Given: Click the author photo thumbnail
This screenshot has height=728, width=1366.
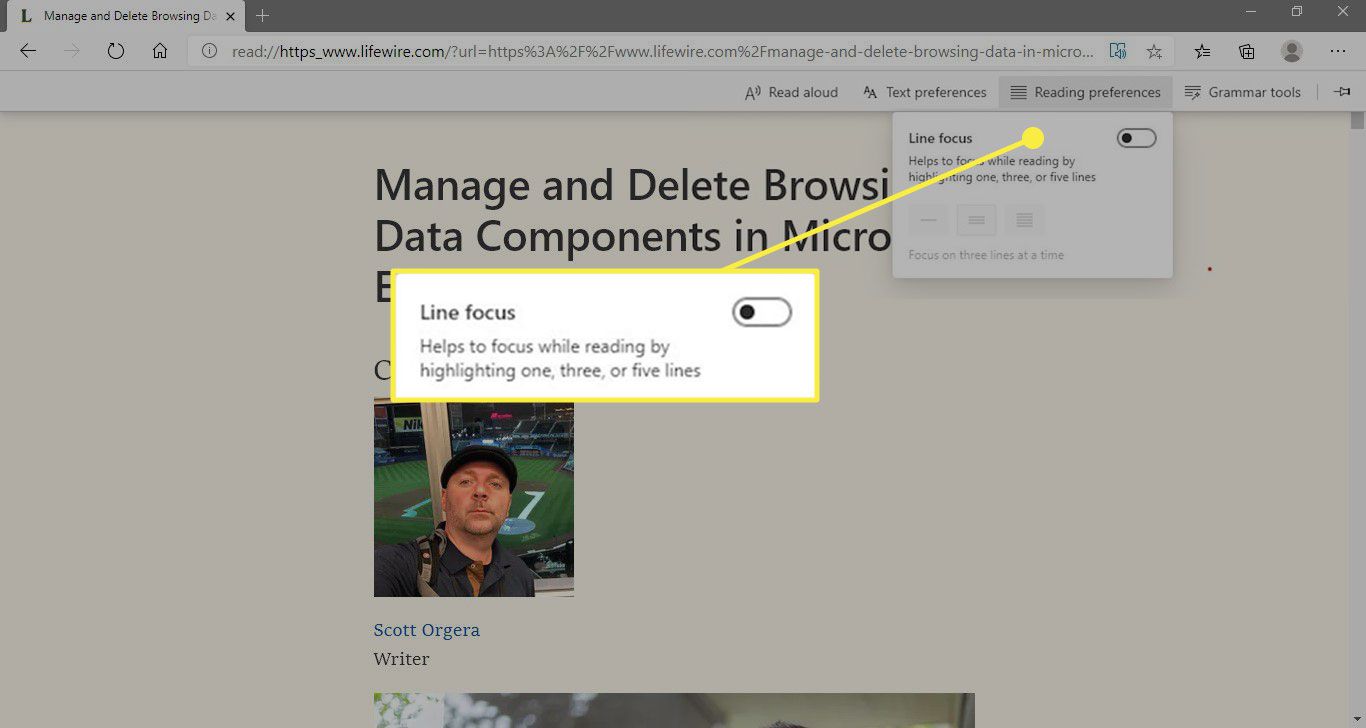Looking at the screenshot, I should 474,500.
